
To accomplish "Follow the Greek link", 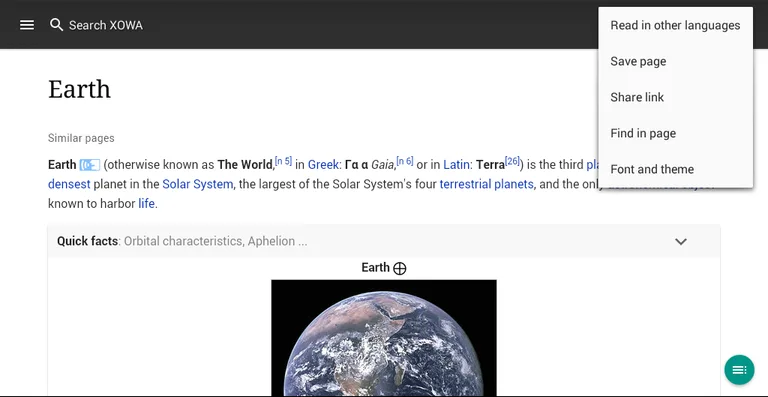I will 323,165.
